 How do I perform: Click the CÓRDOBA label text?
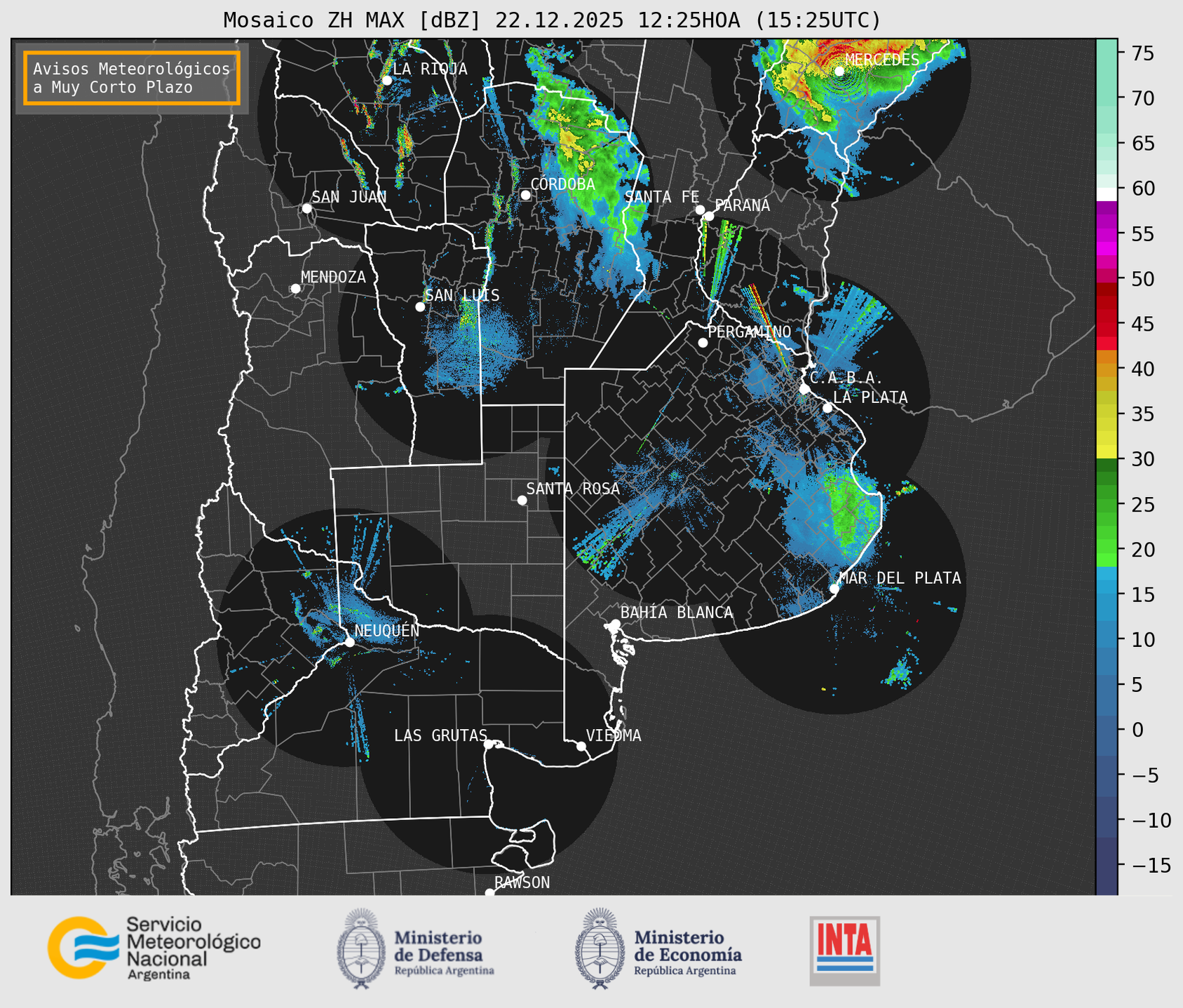[x=562, y=184]
